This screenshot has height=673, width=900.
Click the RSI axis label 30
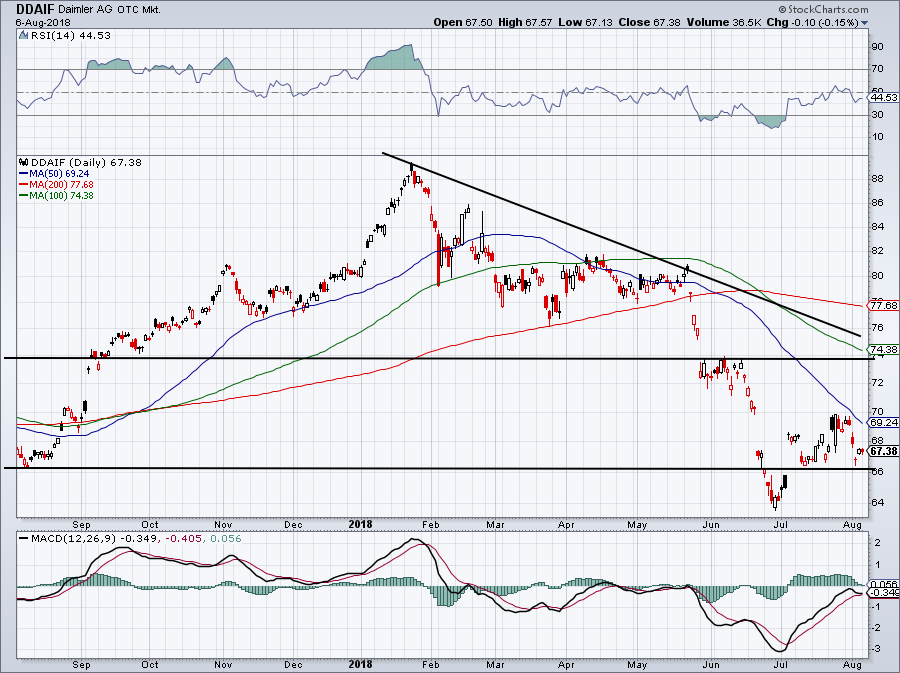[x=878, y=115]
